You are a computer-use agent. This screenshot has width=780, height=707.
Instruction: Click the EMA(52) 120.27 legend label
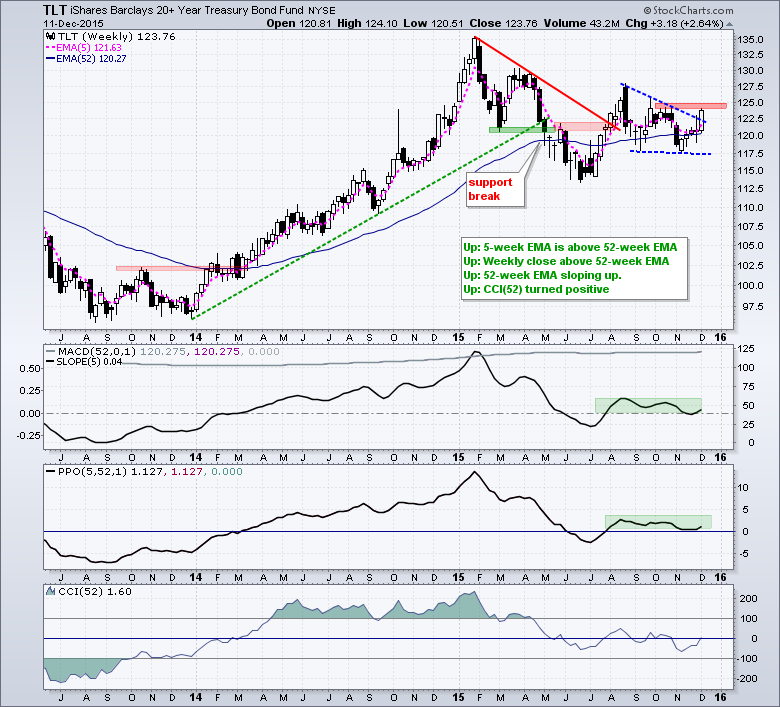click(x=91, y=59)
